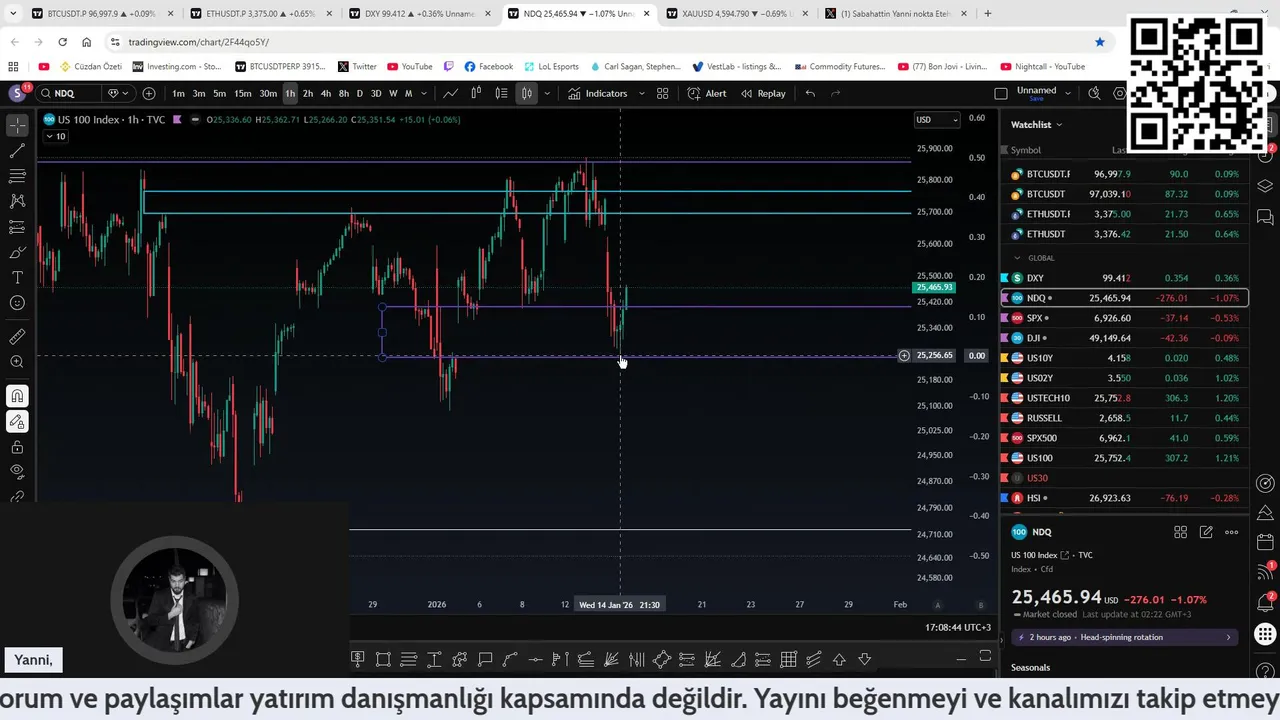Switch to the daily D timeframe
The width and height of the screenshot is (1280, 720).
pos(359,93)
